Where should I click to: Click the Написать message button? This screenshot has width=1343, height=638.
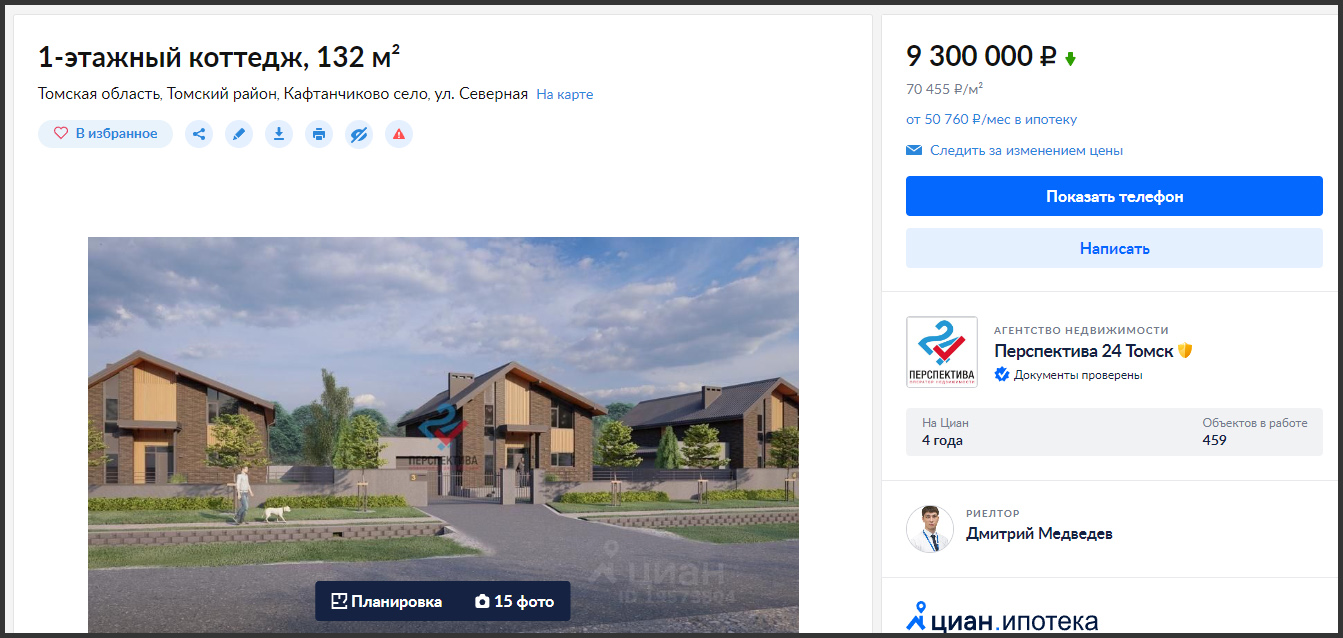(1114, 248)
